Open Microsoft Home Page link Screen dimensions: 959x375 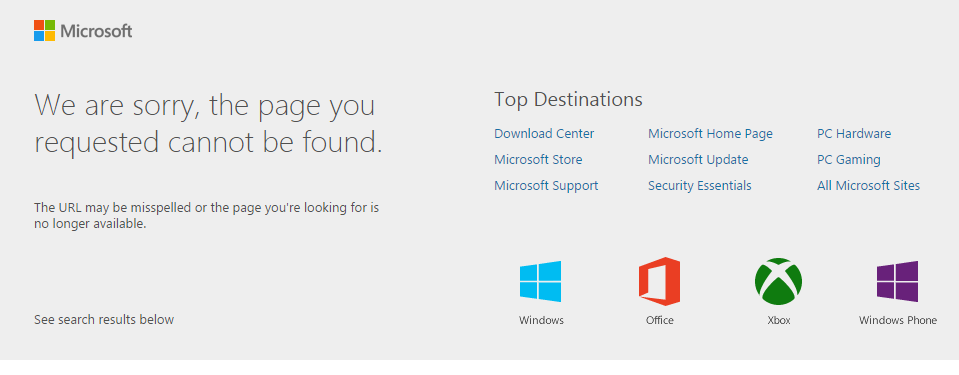click(x=710, y=133)
